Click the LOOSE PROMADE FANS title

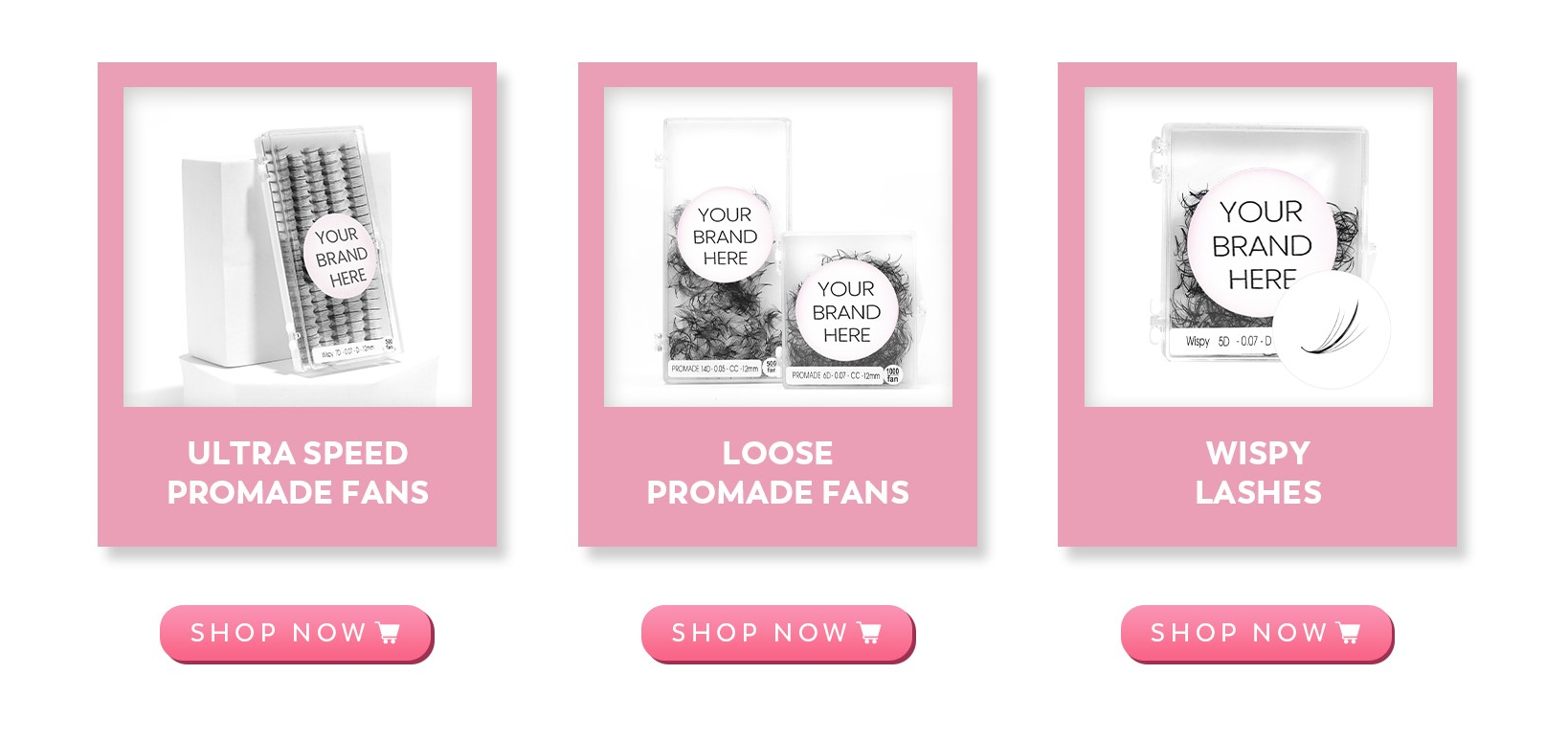(778, 472)
